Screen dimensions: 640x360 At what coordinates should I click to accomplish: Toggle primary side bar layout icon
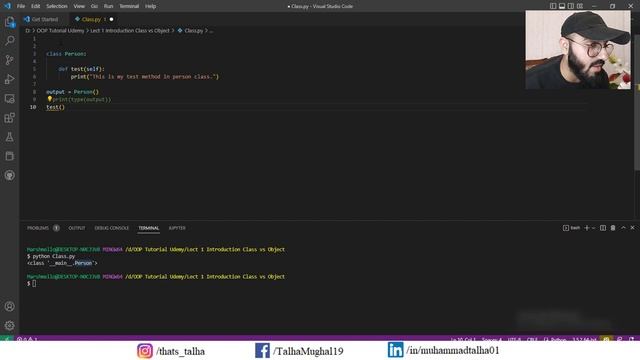coord(553,6)
